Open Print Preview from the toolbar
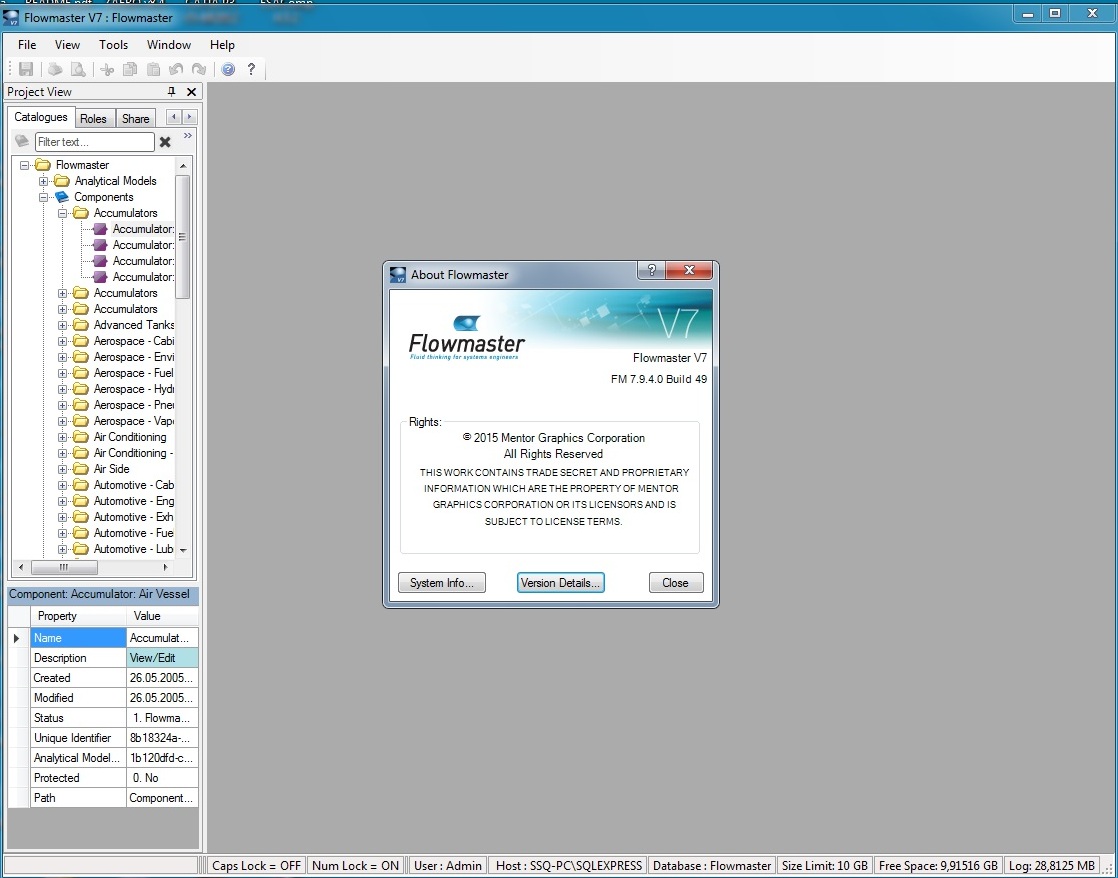The width and height of the screenshot is (1118, 878). point(78,69)
